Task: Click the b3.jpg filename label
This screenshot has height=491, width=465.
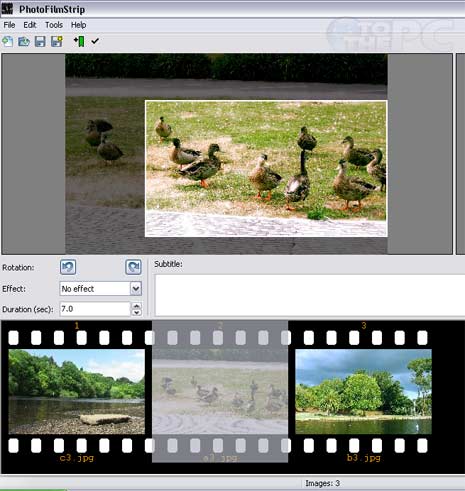Action: tap(363, 458)
